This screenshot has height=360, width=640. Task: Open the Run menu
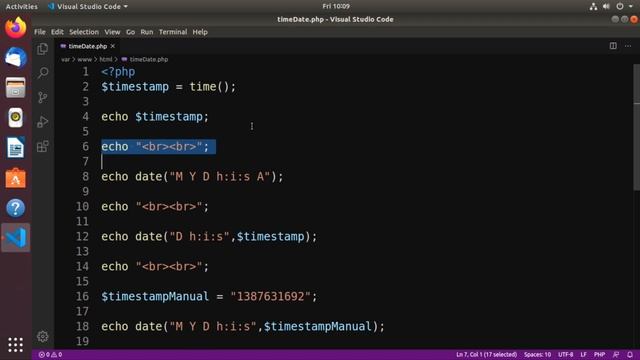pyautogui.click(x=147, y=32)
